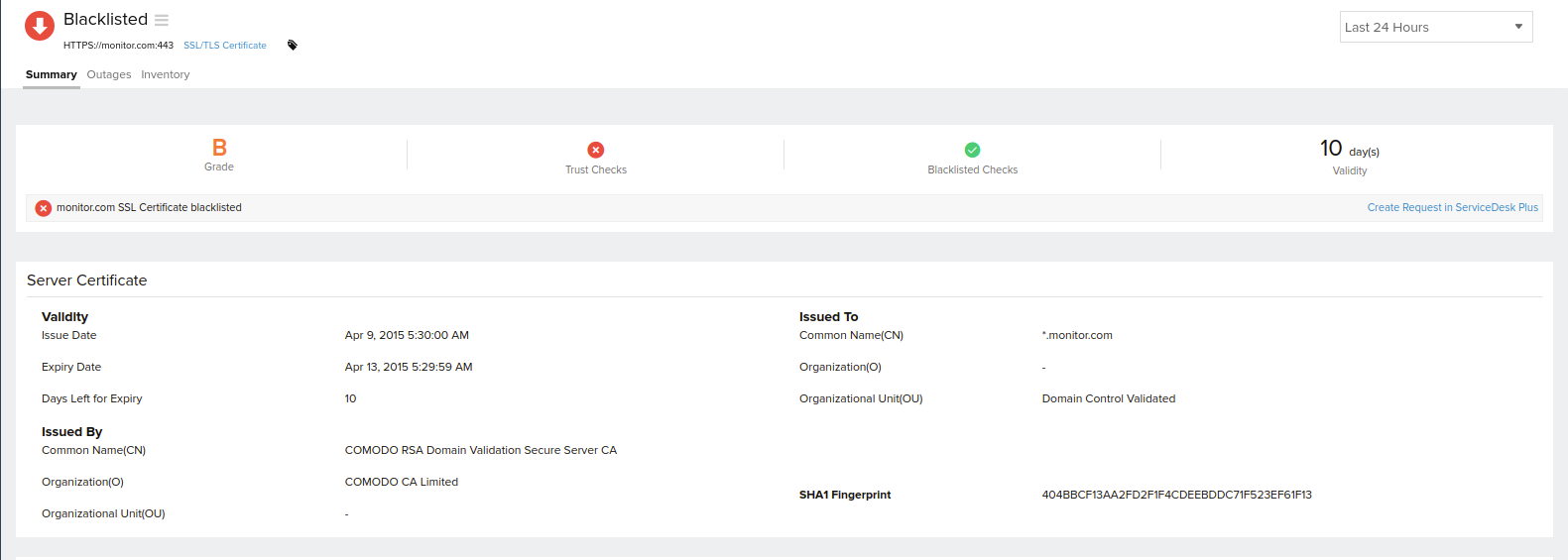This screenshot has width=1568, height=560.
Task: Click the red Trust Checks failed icon
Action: pyautogui.click(x=595, y=150)
